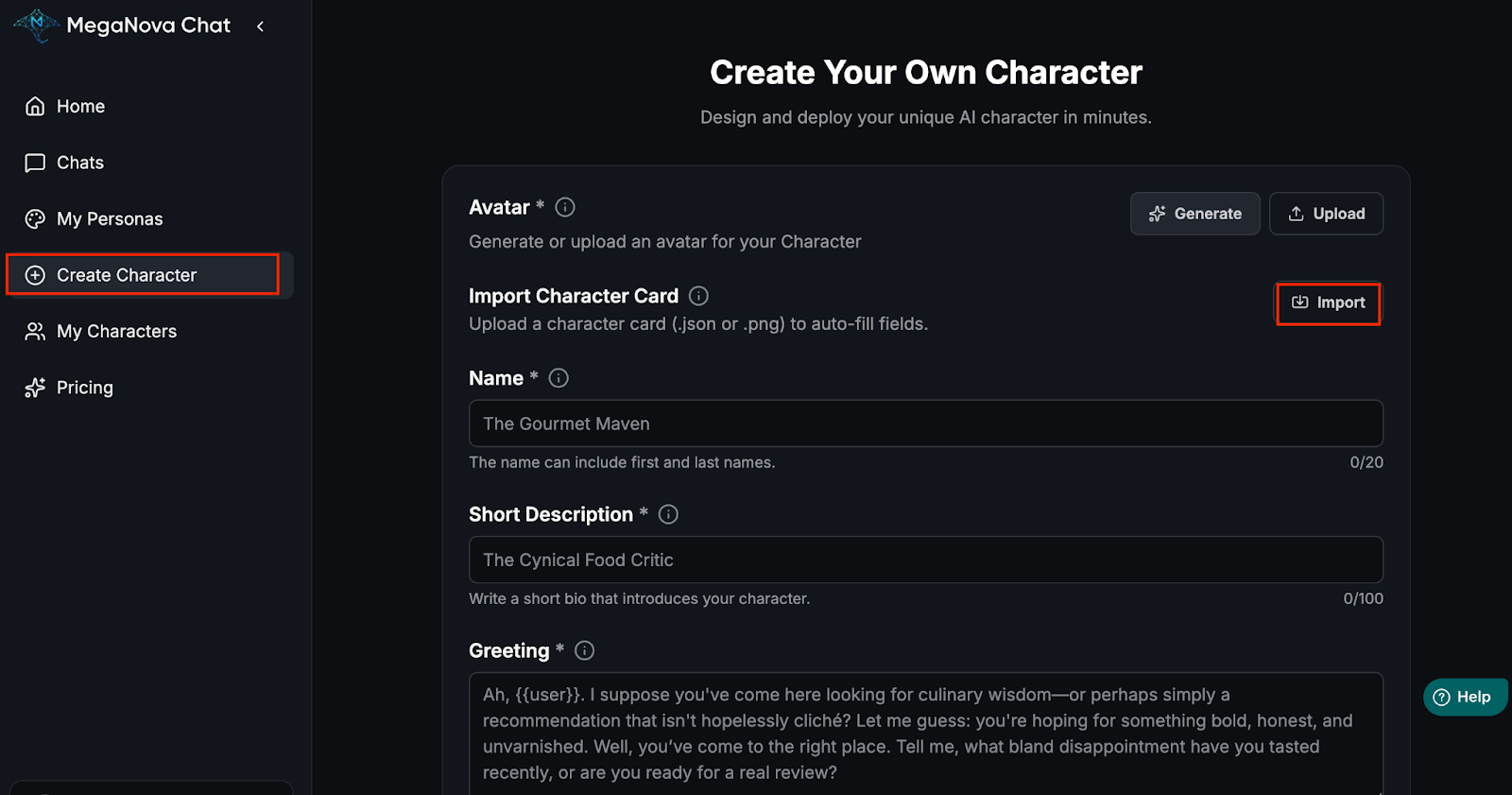
Task: Click the info icon beside Avatar
Action: click(565, 207)
